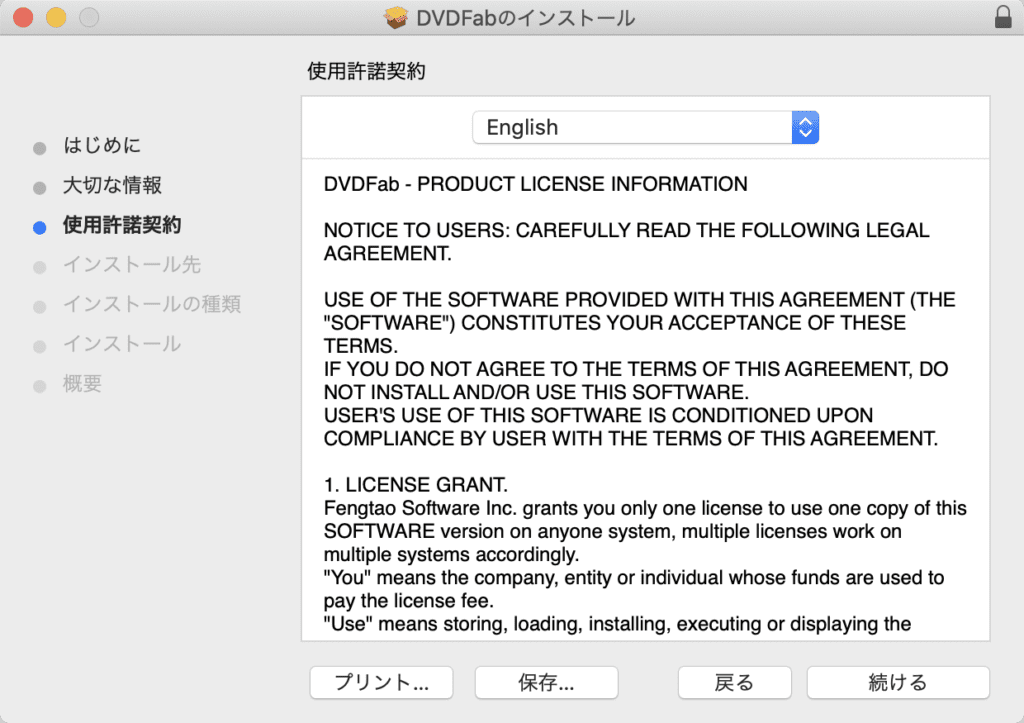Screen dimensions: 1024x723
Task: Click the blue stepper arrows on the language selector
Action: coord(805,127)
